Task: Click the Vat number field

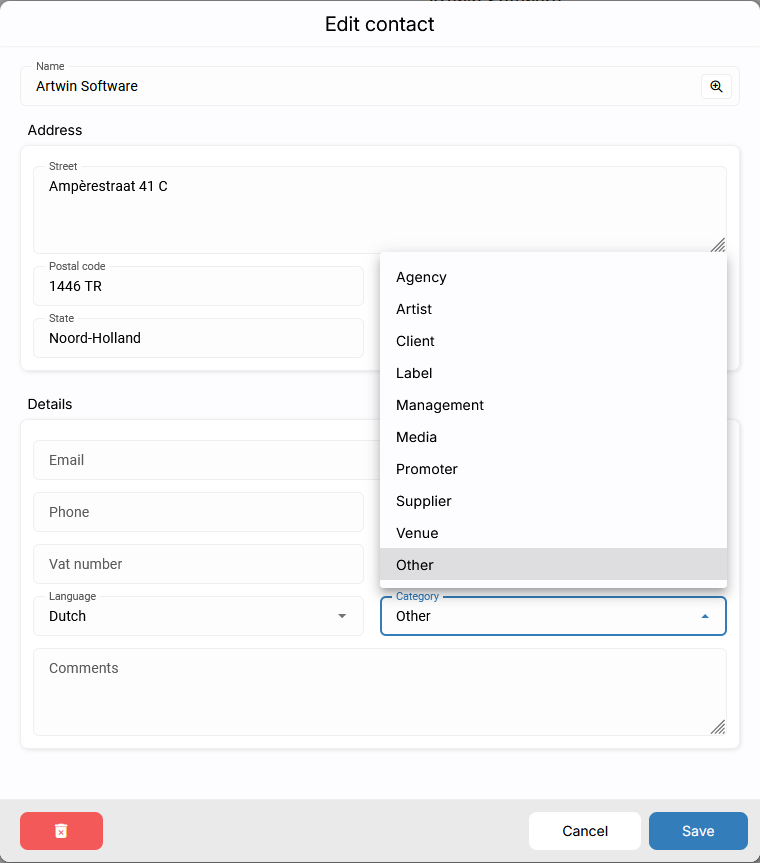Action: (198, 564)
